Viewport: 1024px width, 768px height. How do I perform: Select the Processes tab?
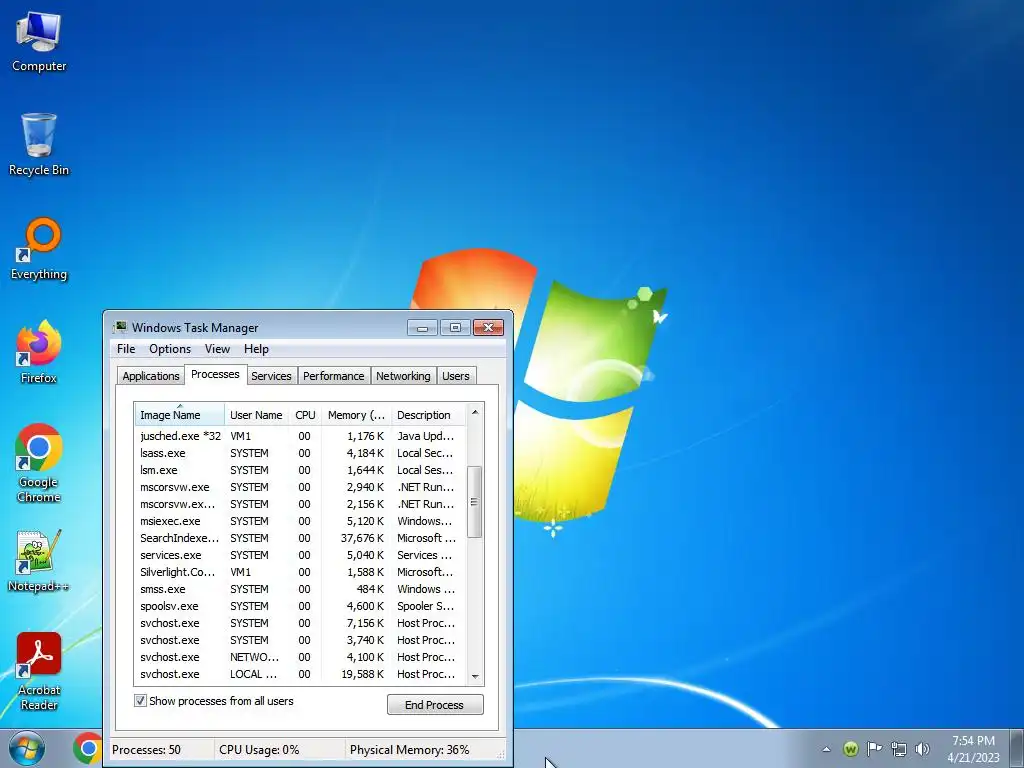215,374
